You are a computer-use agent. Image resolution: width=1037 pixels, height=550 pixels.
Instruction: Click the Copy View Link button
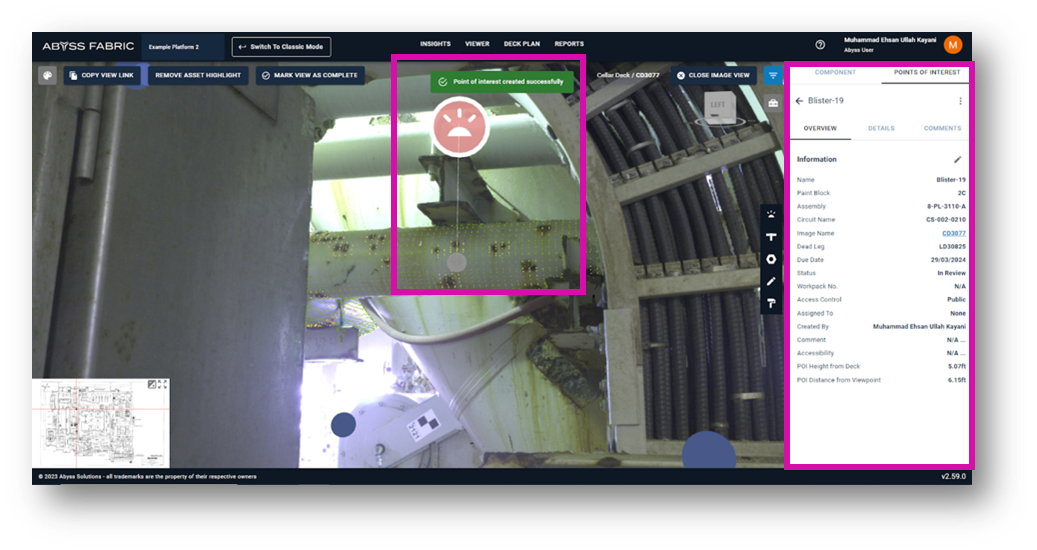pyautogui.click(x=101, y=75)
